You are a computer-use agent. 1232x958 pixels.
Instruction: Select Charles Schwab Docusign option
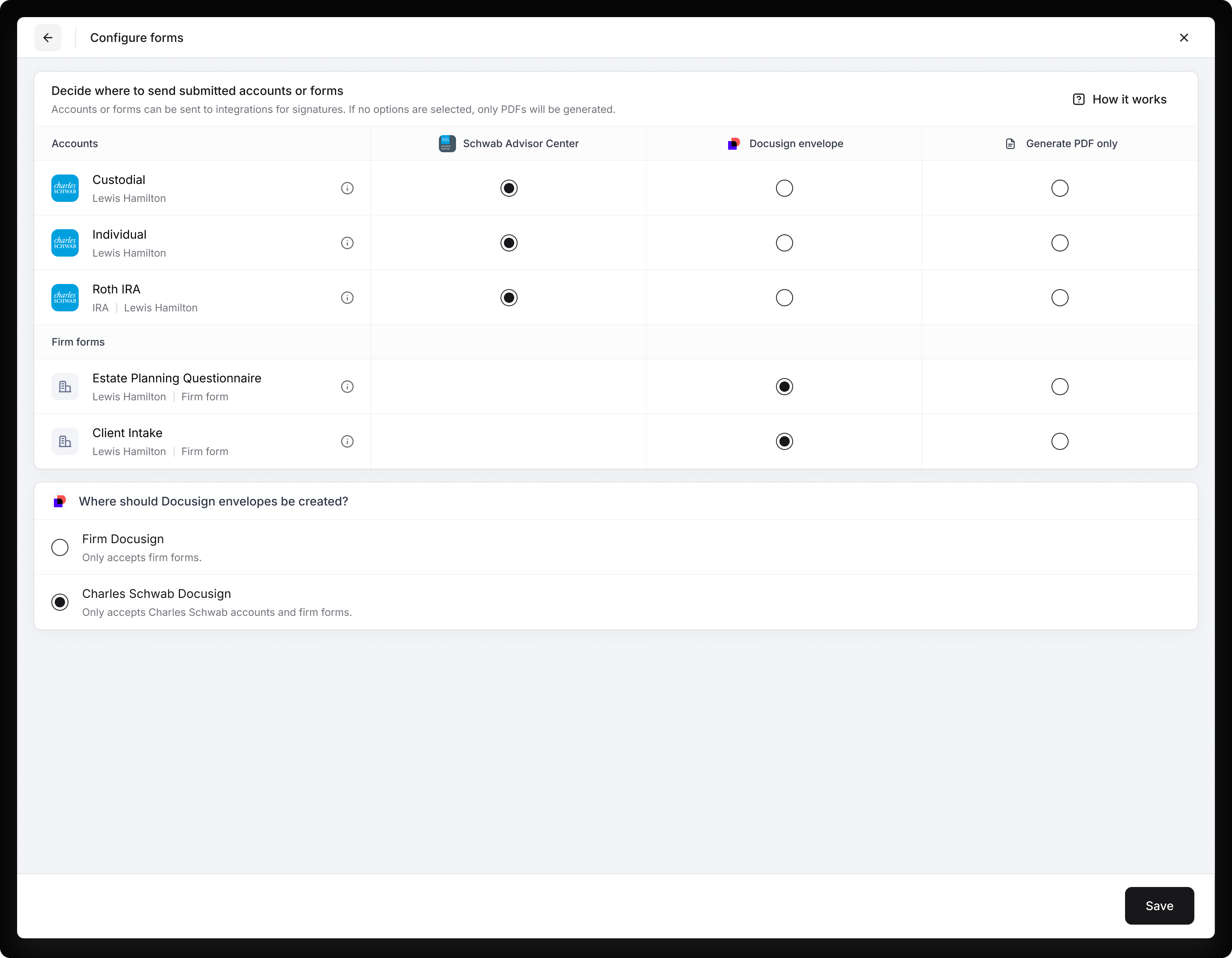60,602
